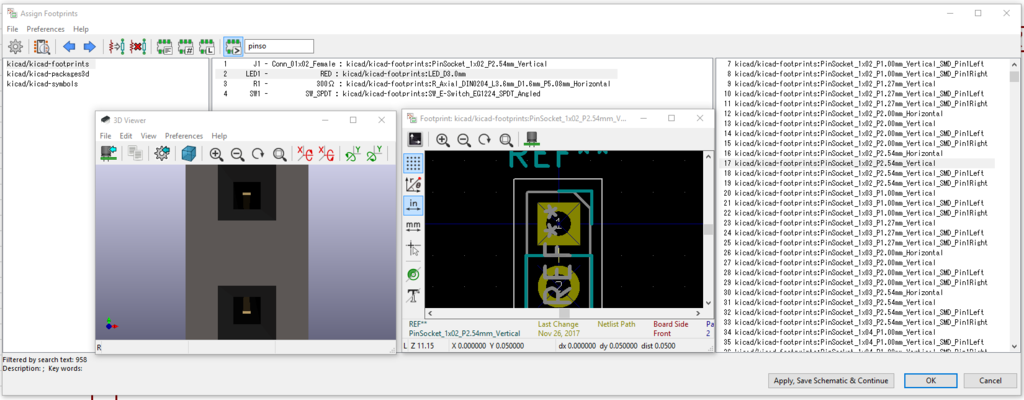Click footprint list vertical scrollbar thumb
The image size is (1024, 400).
[x=1014, y=76]
